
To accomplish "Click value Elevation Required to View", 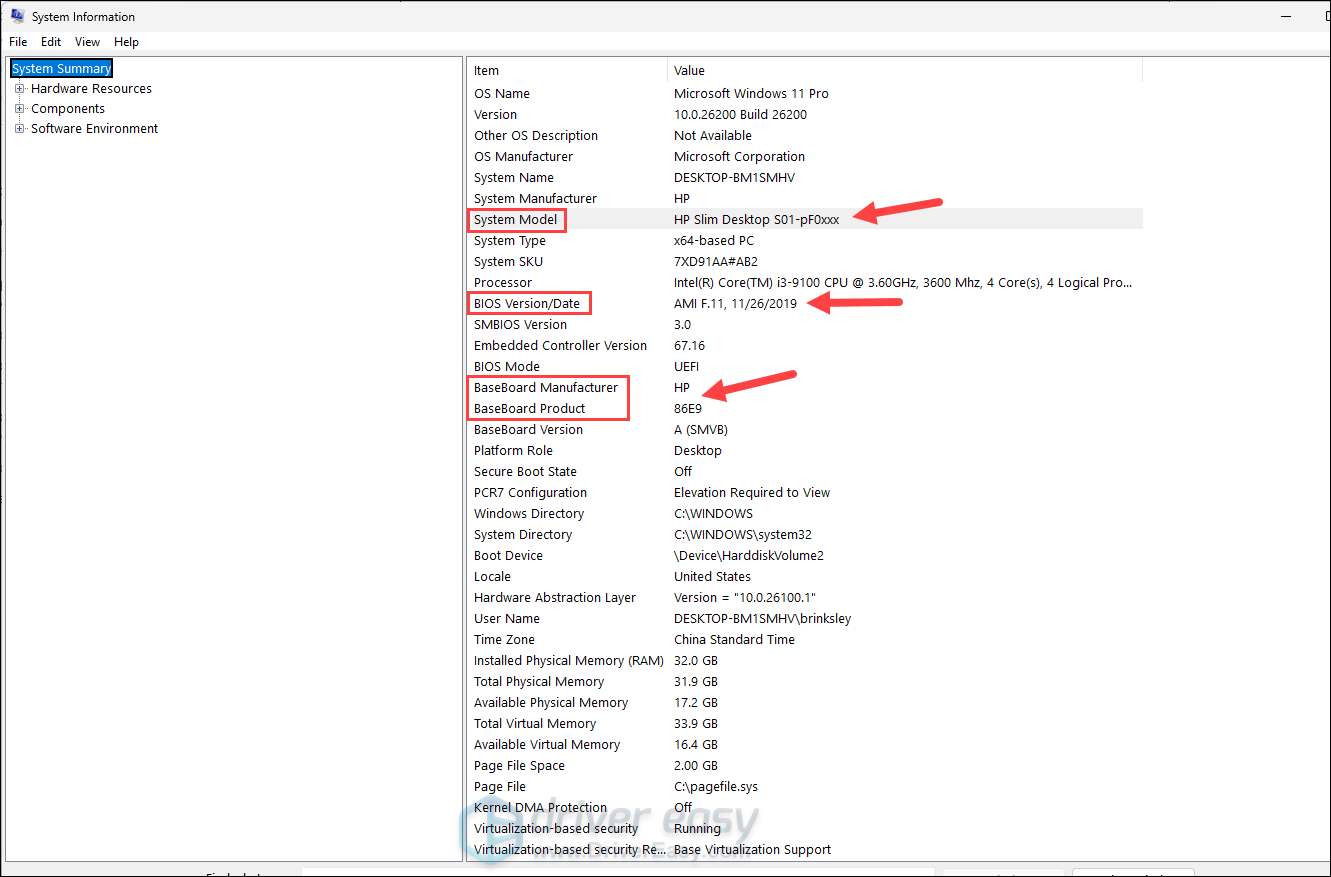I will click(752, 492).
